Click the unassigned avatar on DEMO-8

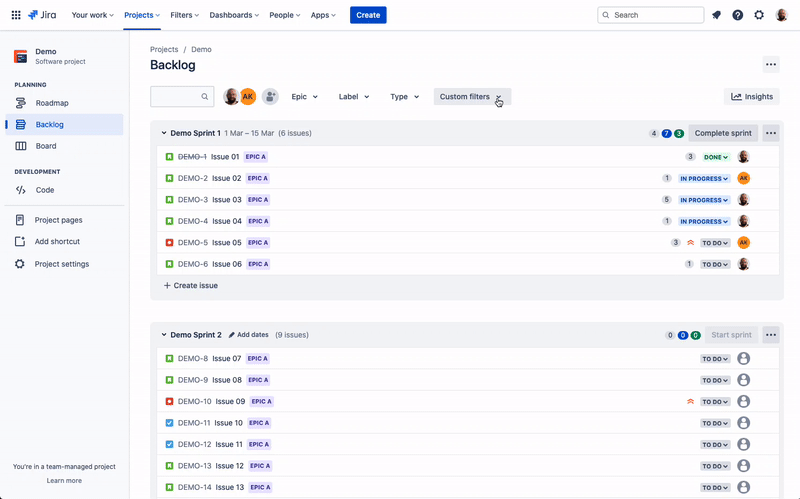click(x=744, y=359)
